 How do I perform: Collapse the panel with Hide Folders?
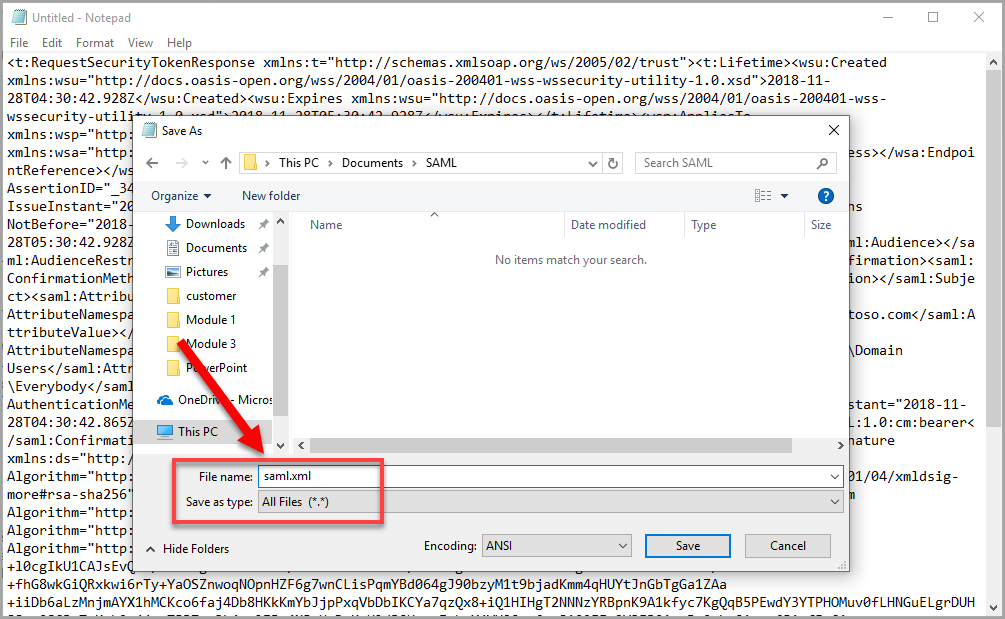click(187, 549)
